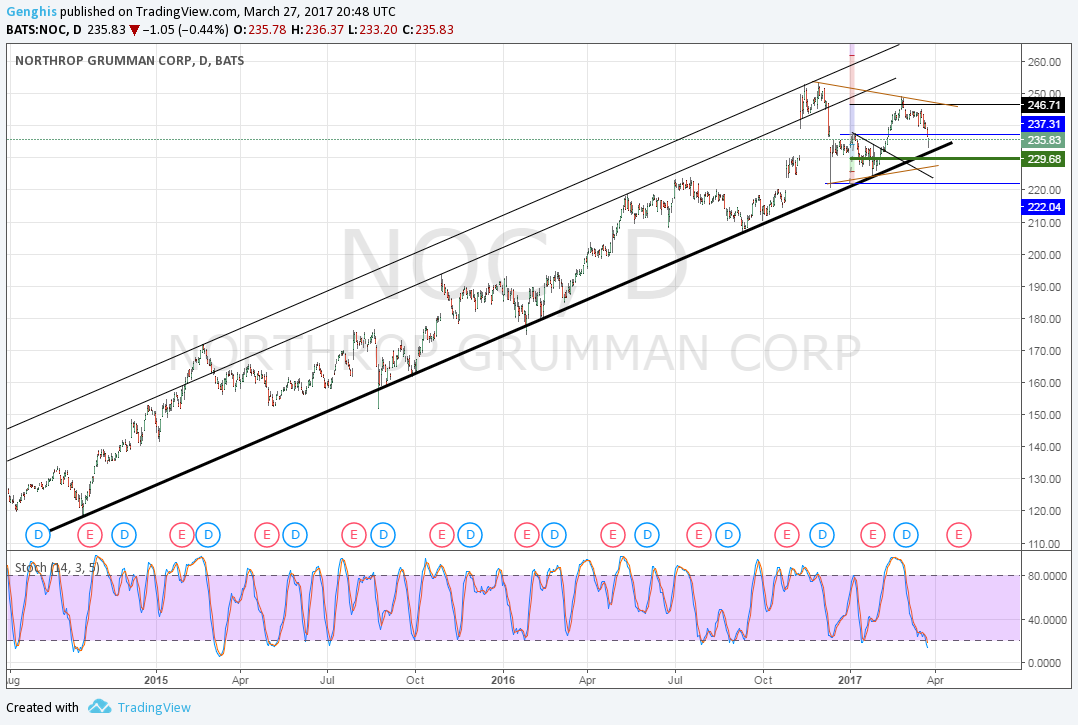Click the 2017 label on time axis
The image size is (1078, 725).
pos(850,680)
